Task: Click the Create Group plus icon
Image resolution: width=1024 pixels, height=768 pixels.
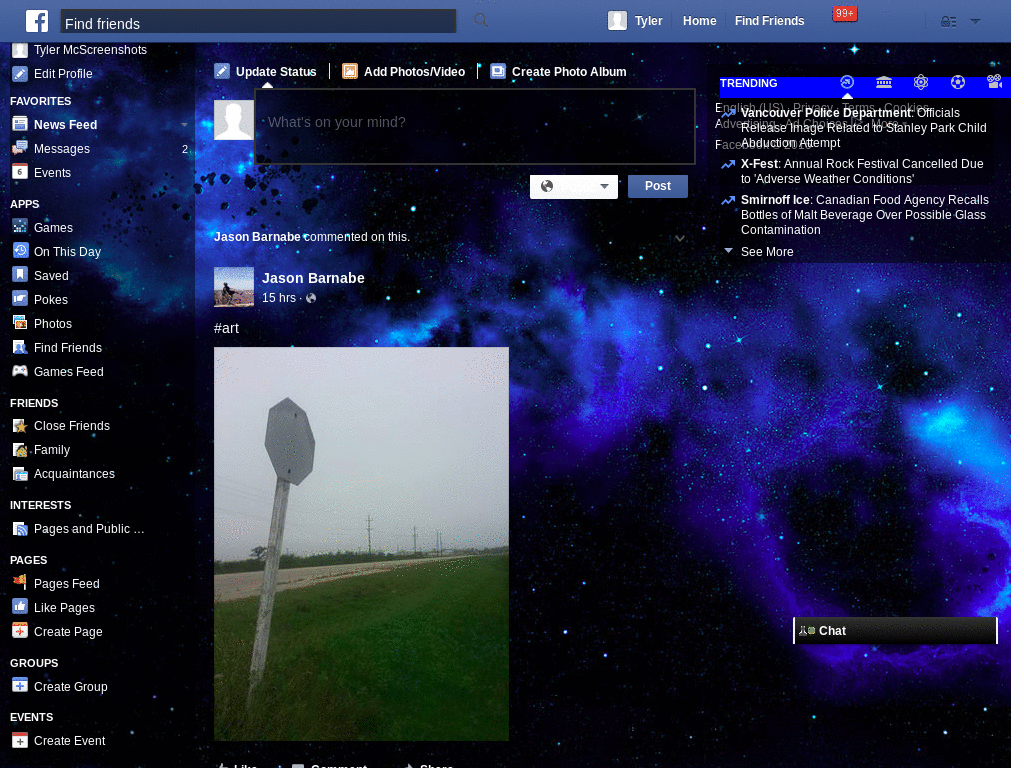Action: tap(20, 686)
